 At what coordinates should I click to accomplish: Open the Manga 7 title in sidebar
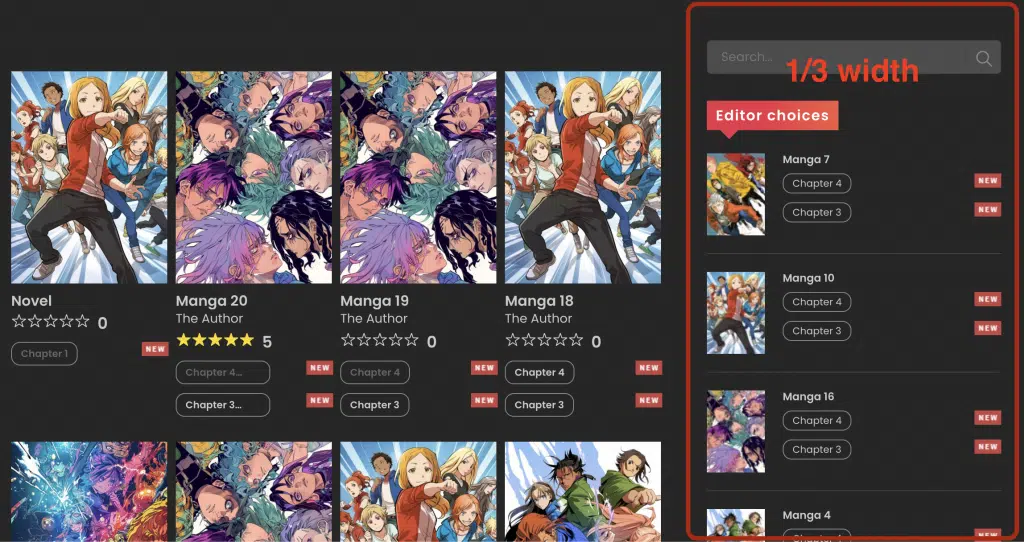tap(806, 159)
